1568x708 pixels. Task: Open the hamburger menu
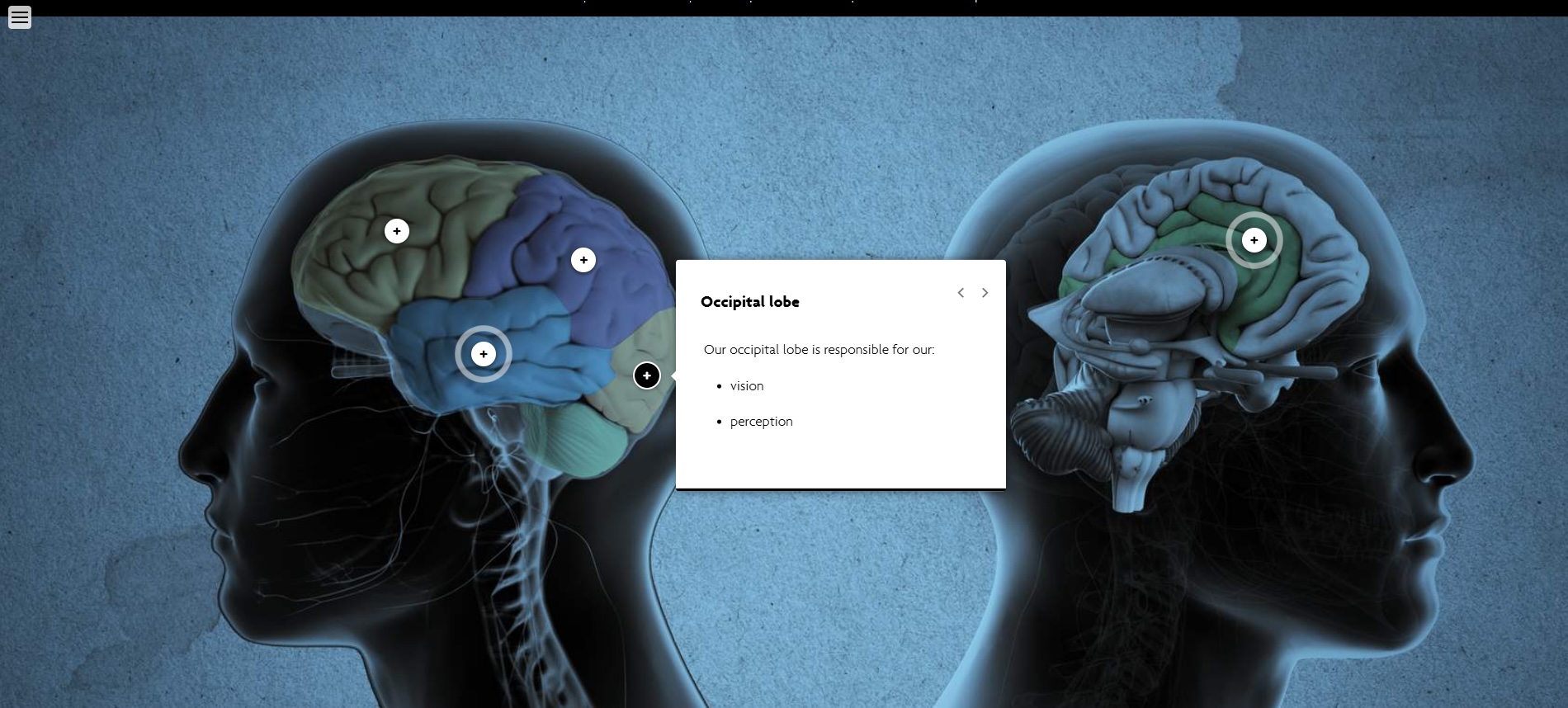(20, 17)
